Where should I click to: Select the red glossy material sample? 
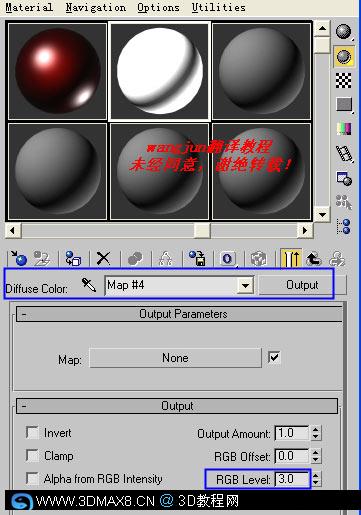tap(57, 71)
